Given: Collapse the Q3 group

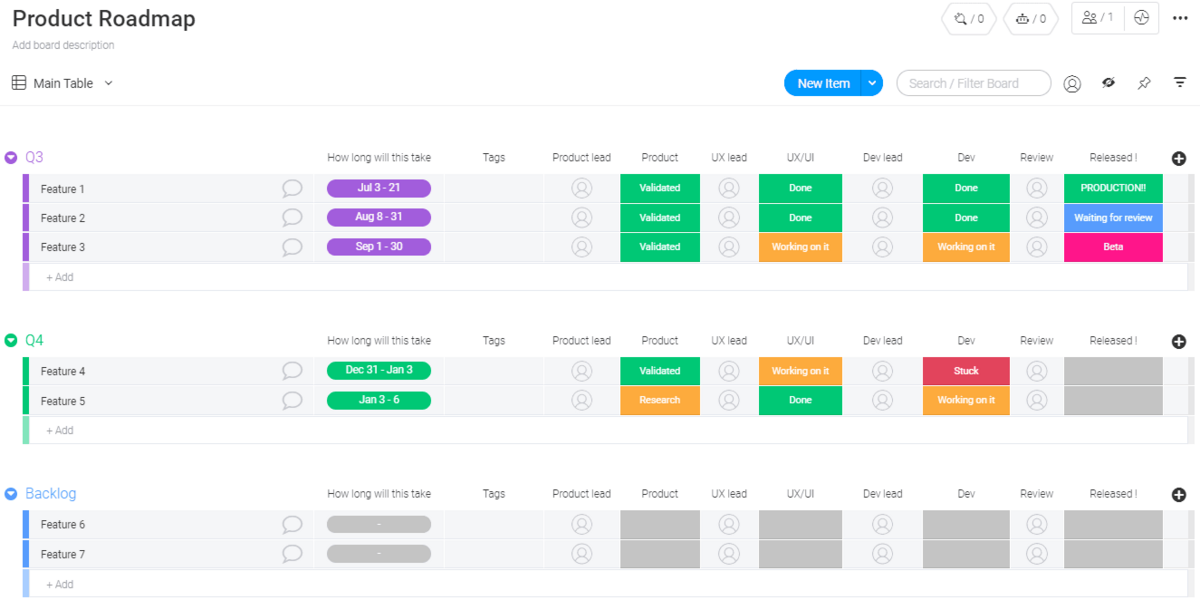Looking at the screenshot, I should (11, 157).
